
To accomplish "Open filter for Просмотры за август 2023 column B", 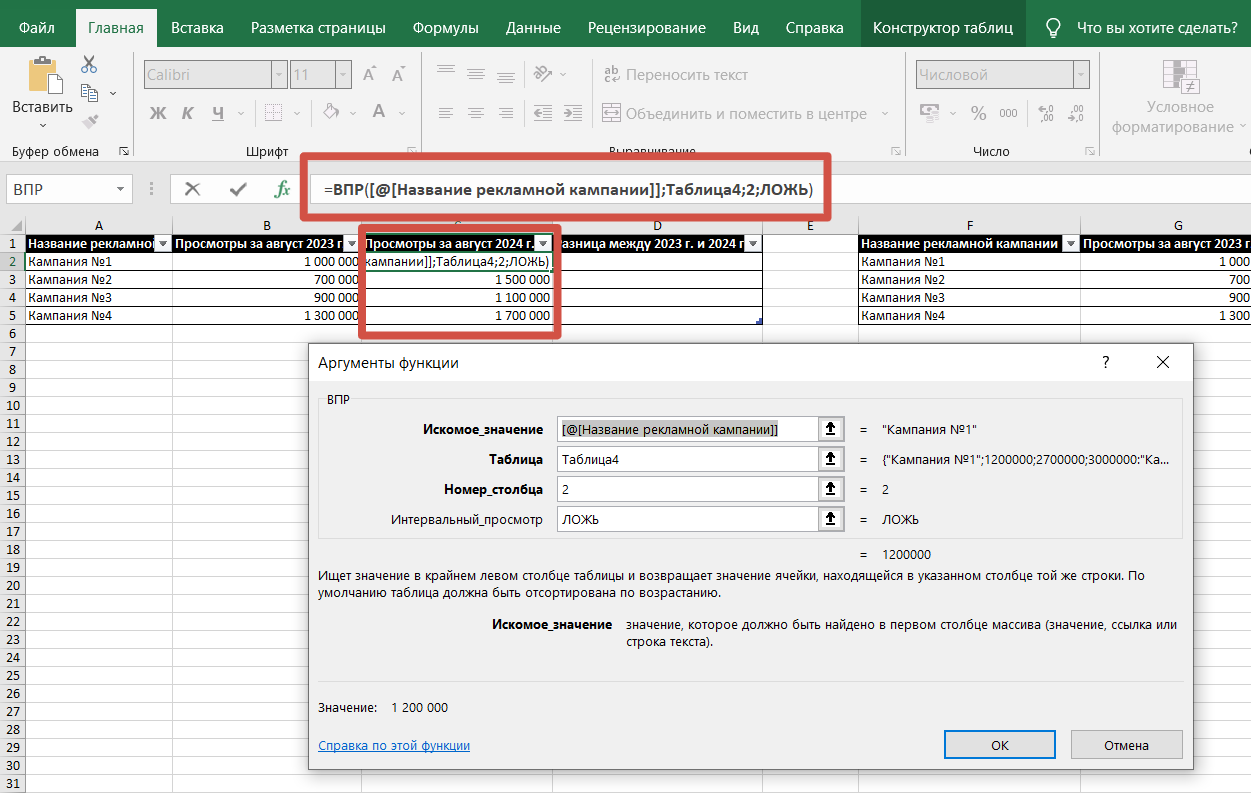I will [351, 244].
